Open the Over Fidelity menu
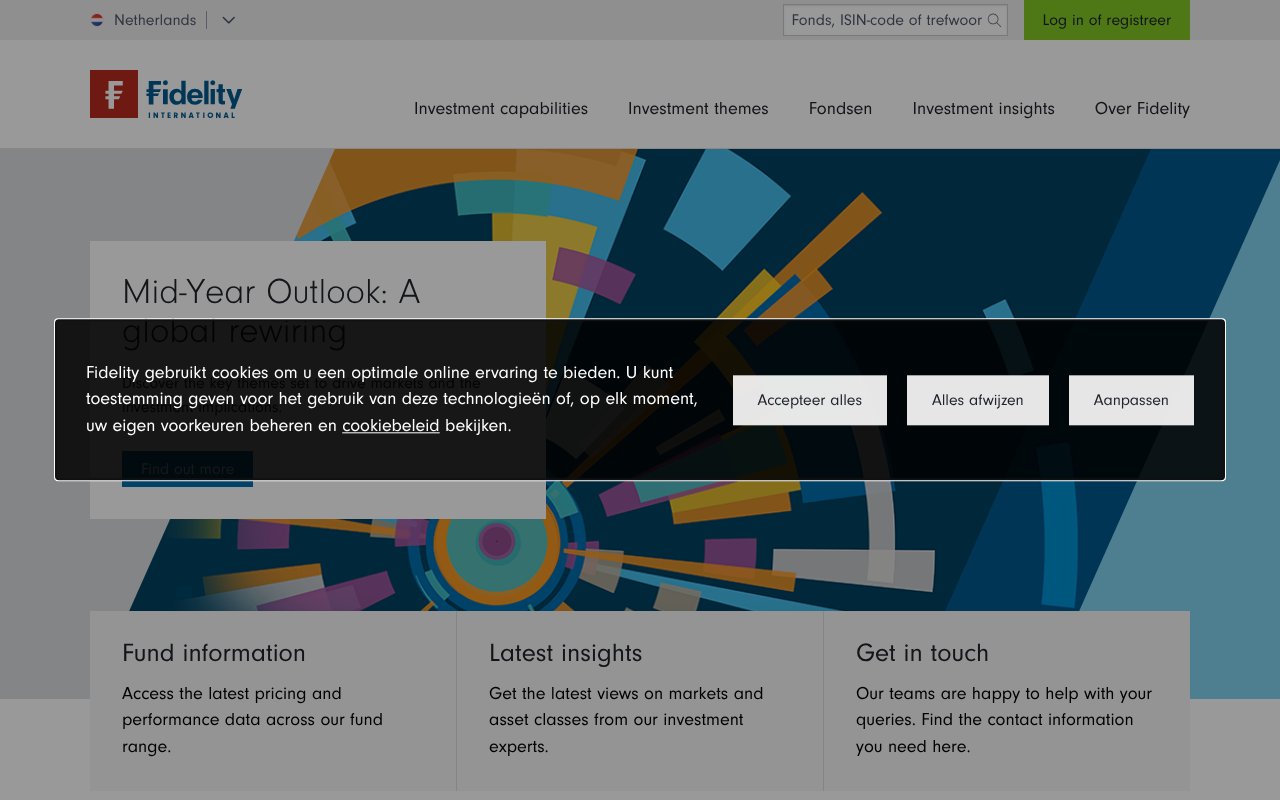Screen dimensions: 1280x800 [x=1141, y=108]
